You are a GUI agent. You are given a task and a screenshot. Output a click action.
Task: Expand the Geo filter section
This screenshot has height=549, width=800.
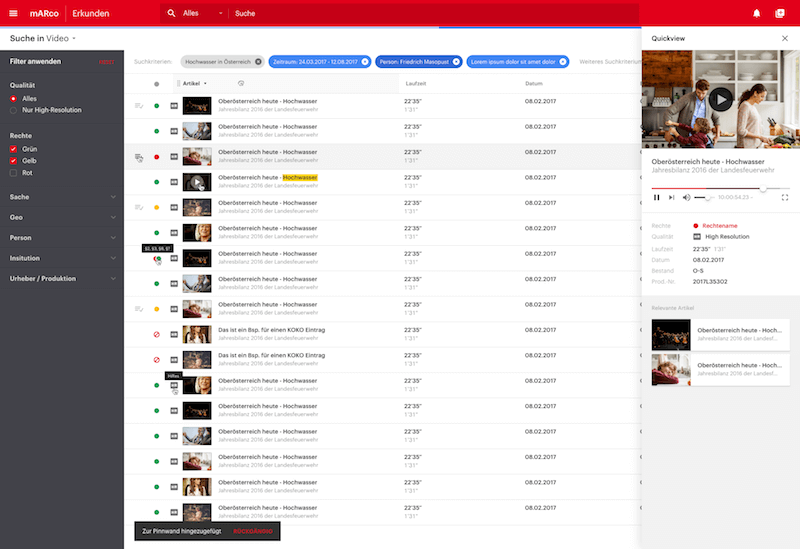point(62,217)
